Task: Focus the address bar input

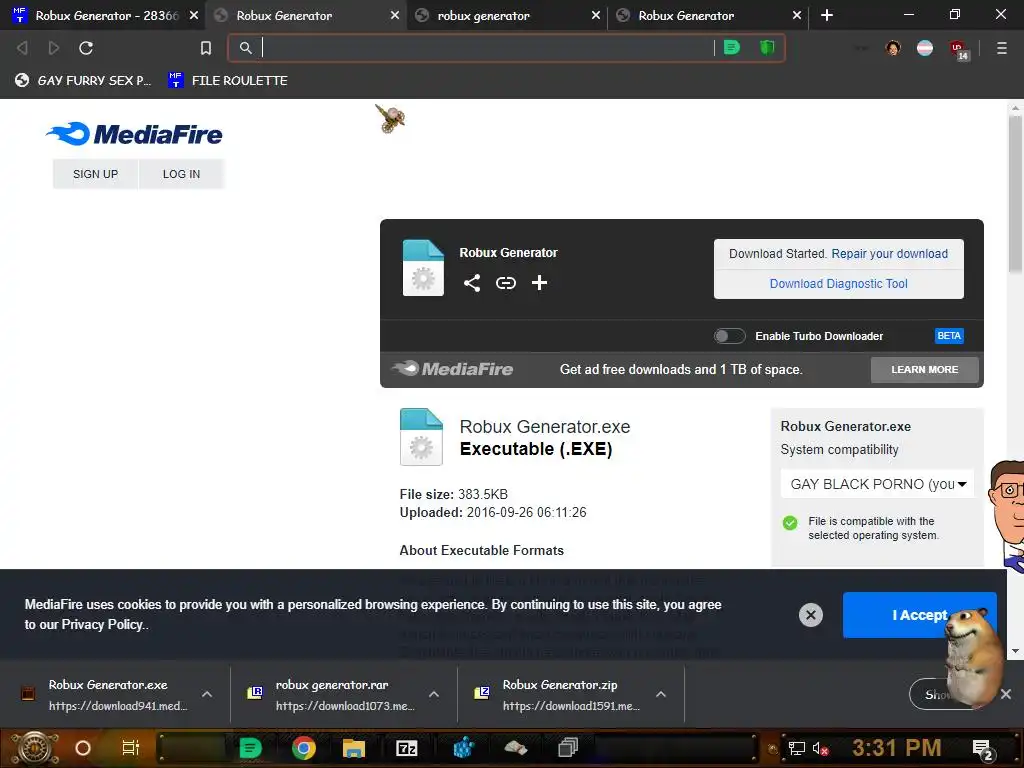Action: (x=487, y=48)
